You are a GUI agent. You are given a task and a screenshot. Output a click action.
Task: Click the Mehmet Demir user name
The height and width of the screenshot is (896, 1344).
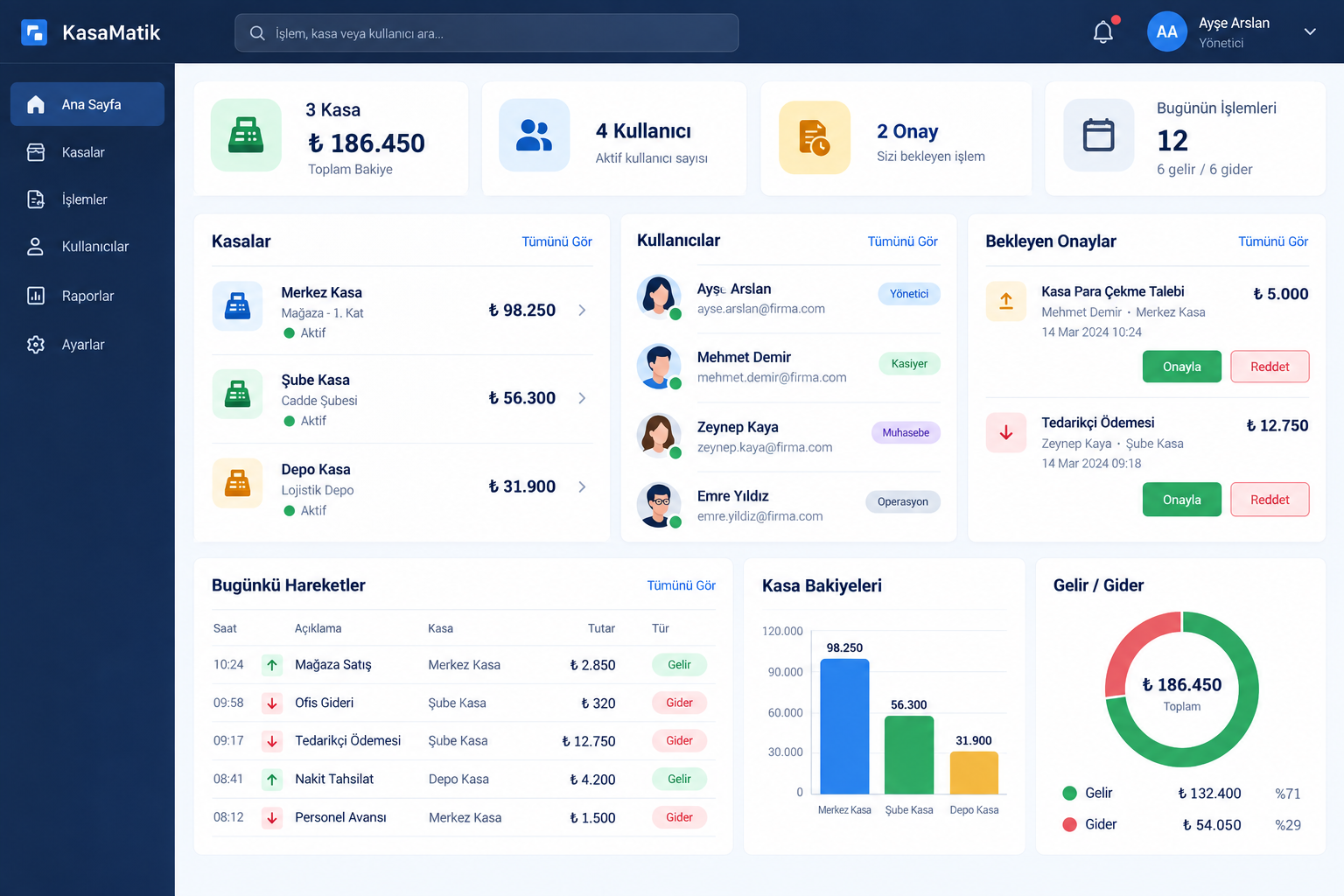click(x=744, y=357)
